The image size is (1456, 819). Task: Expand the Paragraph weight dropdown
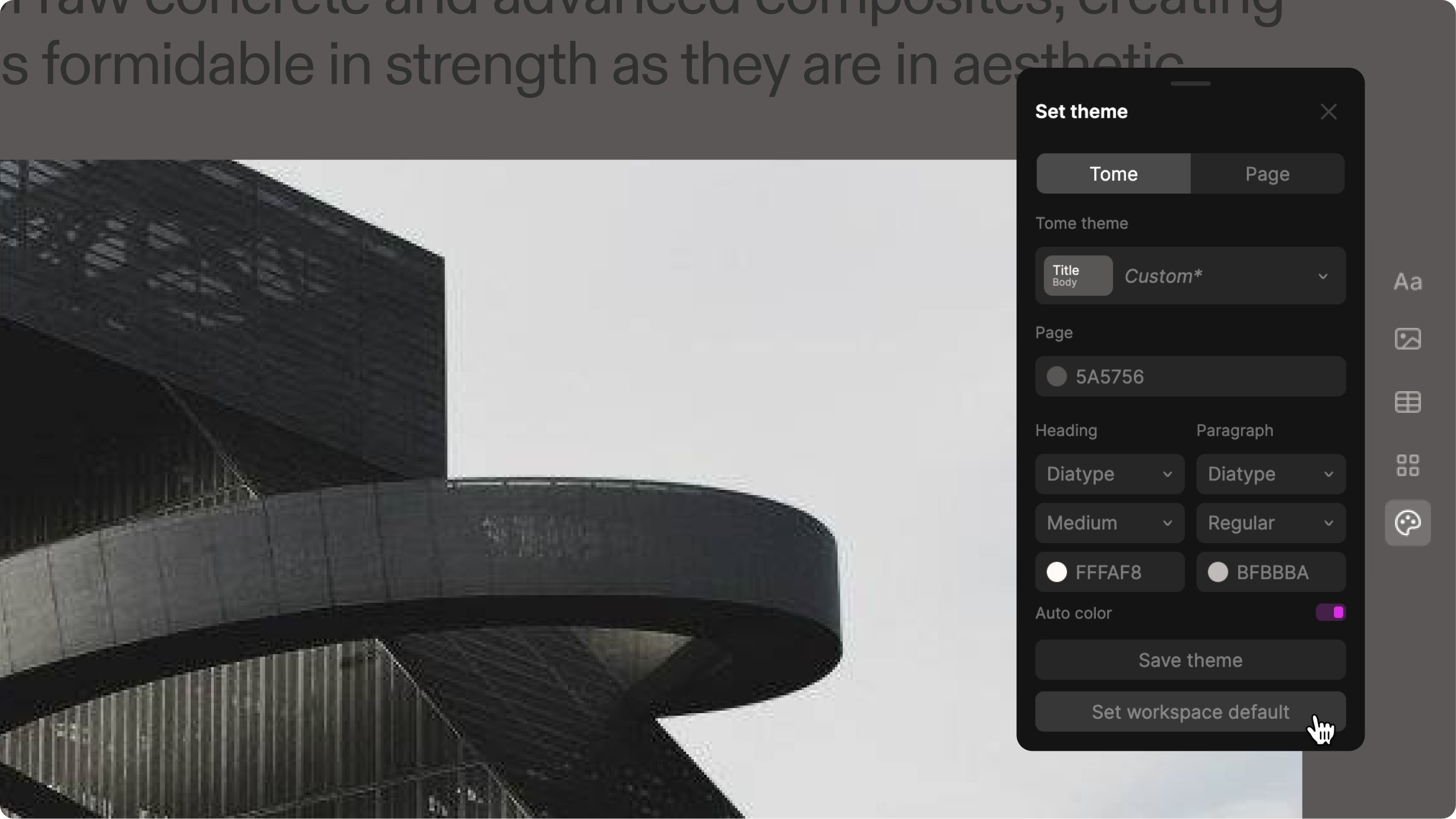(x=1270, y=522)
